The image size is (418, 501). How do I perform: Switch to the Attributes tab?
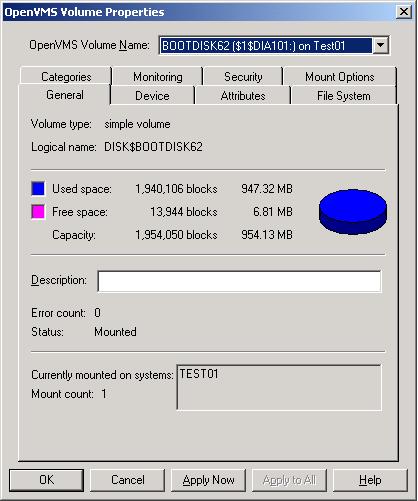tap(243, 96)
